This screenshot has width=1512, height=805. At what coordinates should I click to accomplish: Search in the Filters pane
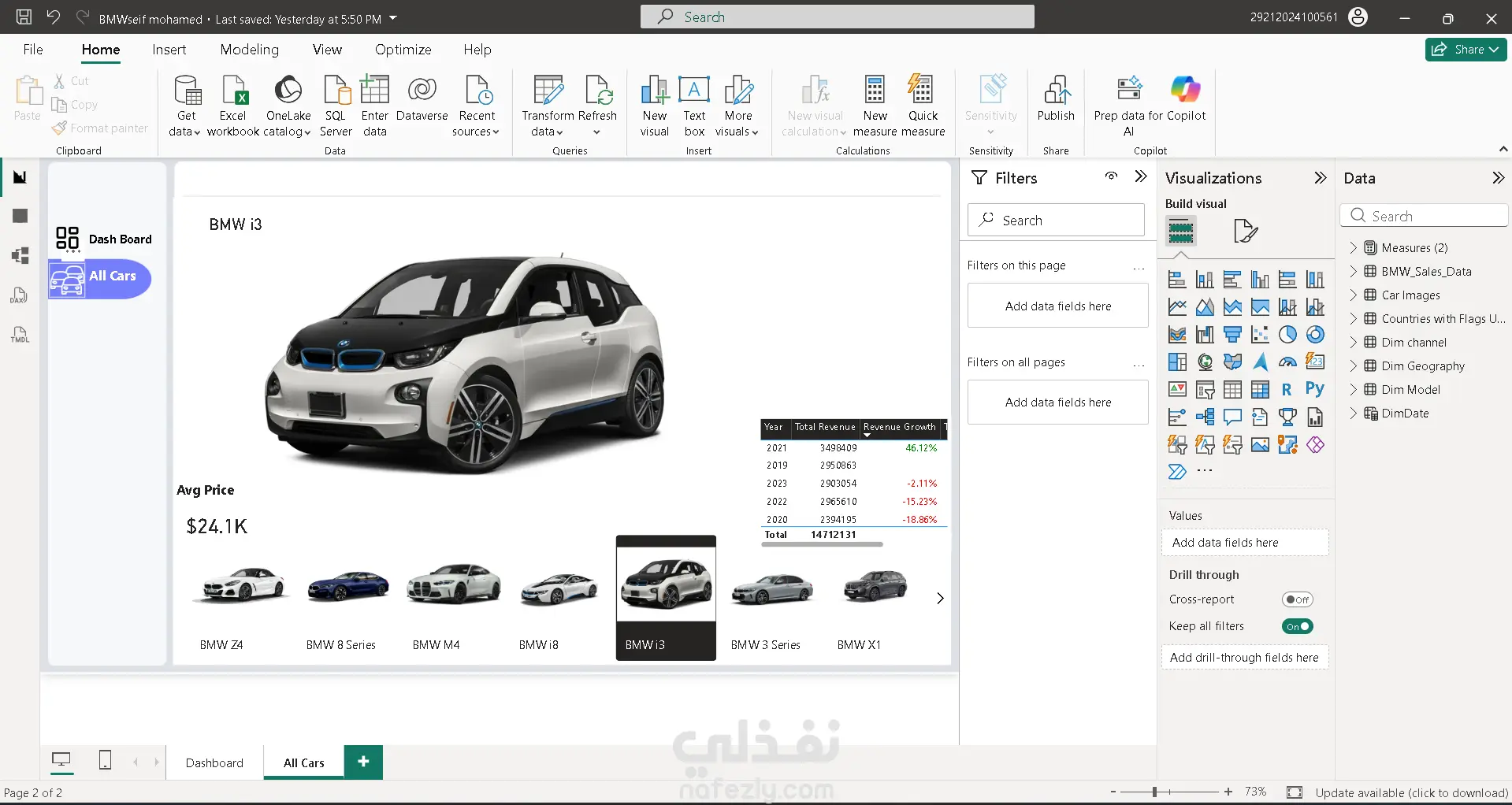pos(1056,221)
